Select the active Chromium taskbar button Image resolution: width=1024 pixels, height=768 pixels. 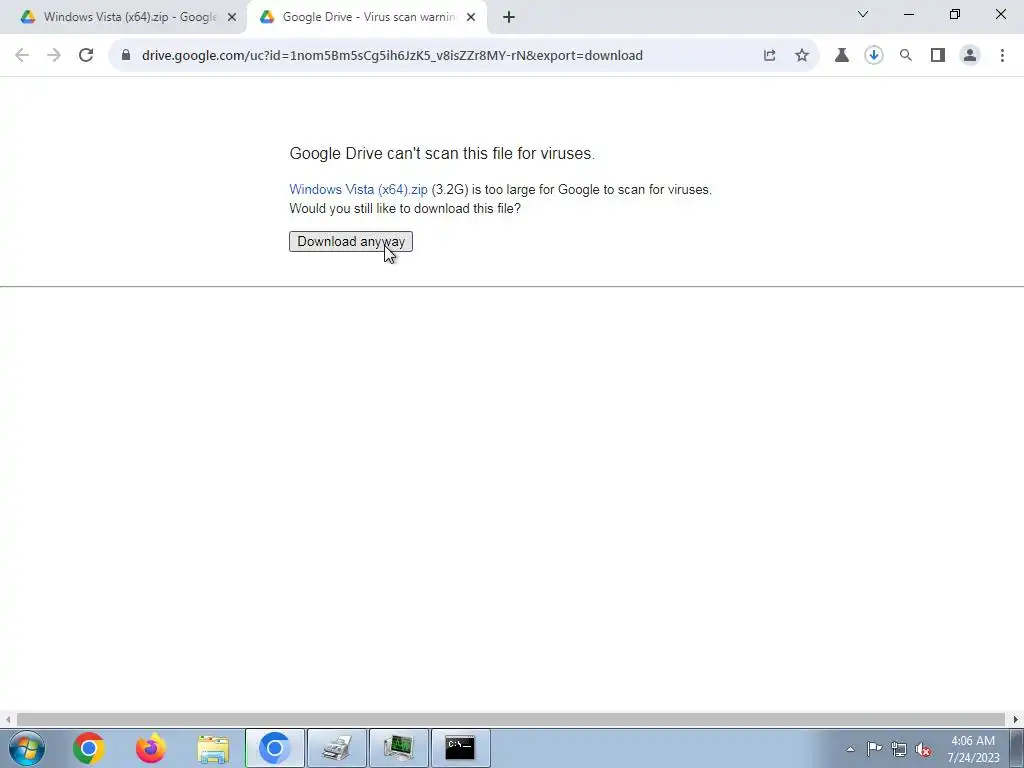(x=275, y=748)
